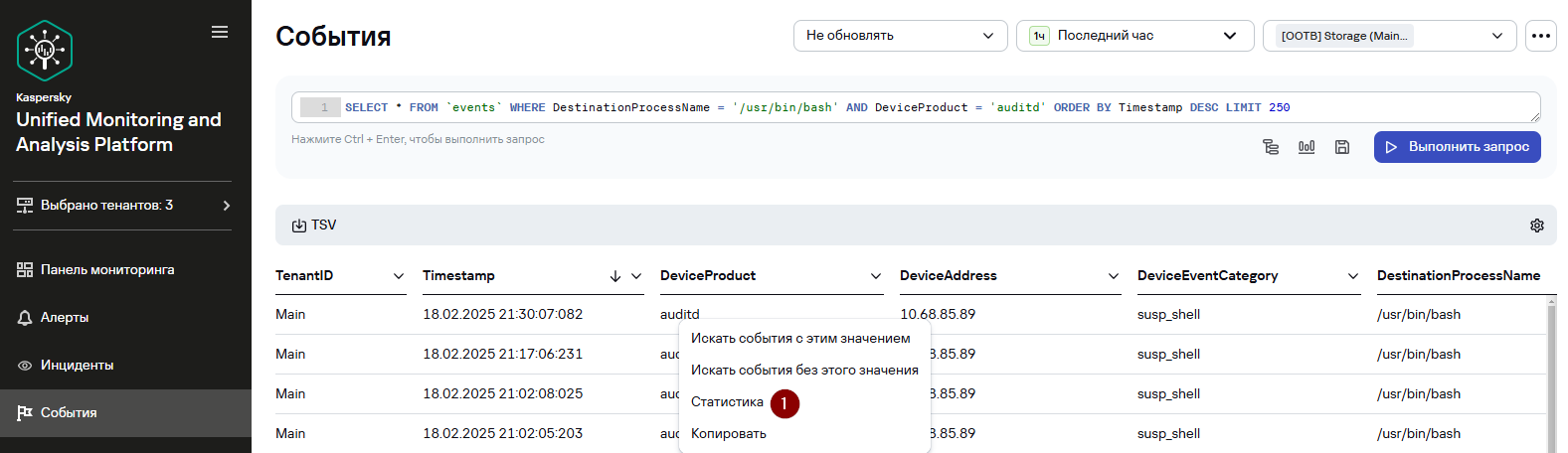This screenshot has height=453, width=1568.
Task: Open the query builder tree icon
Action: point(1271,147)
